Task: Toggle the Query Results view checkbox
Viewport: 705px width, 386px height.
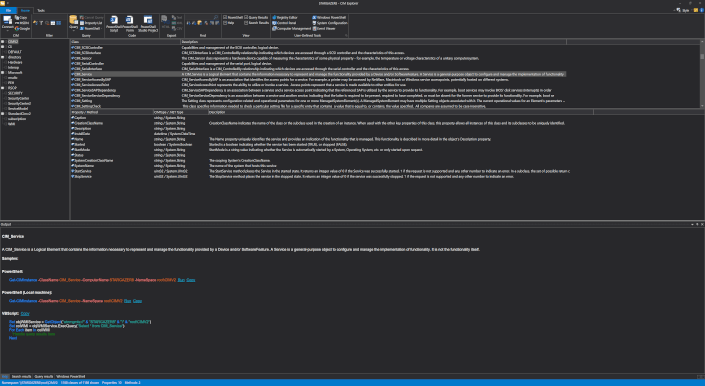Action: coord(246,18)
